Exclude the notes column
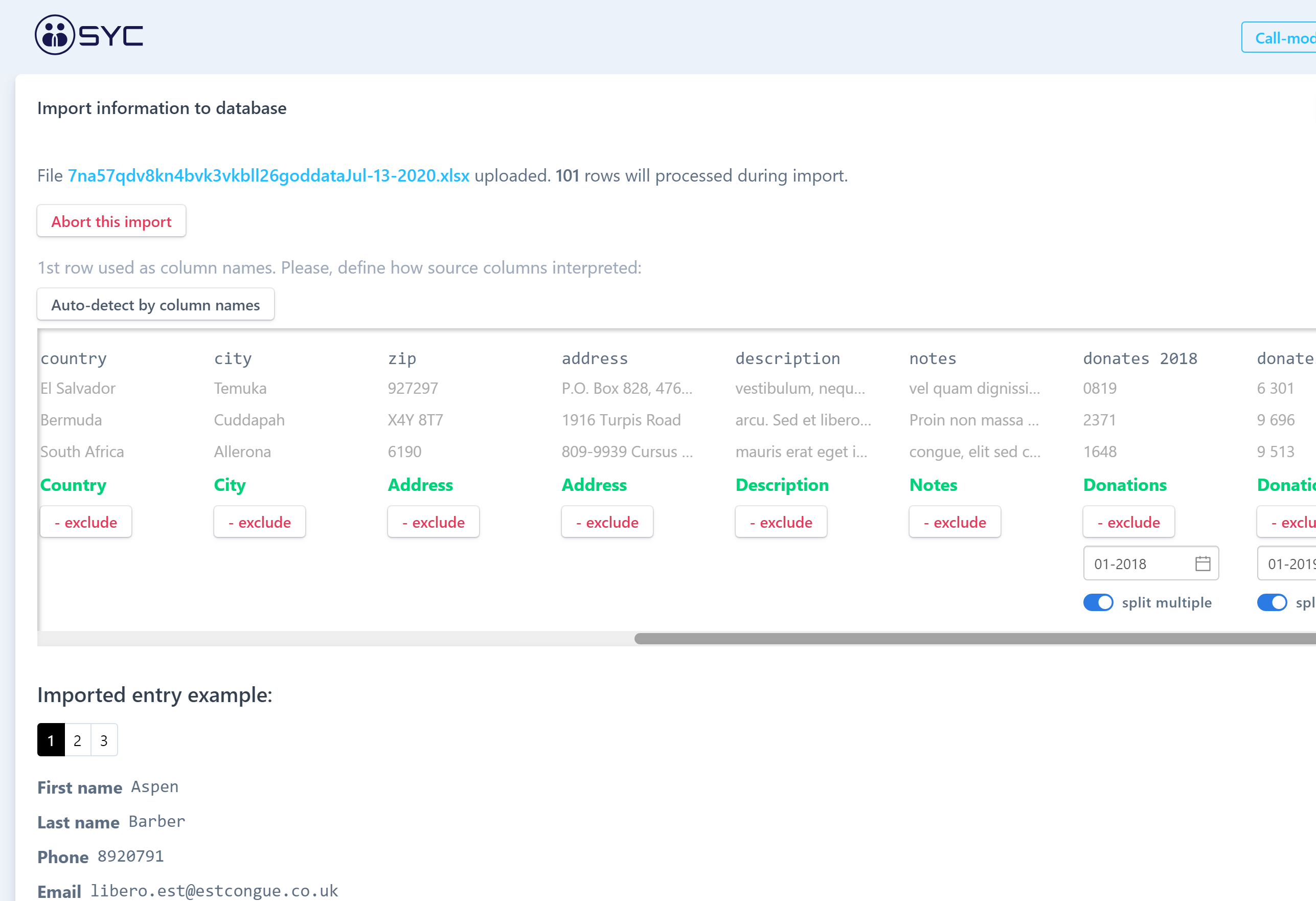Image resolution: width=1316 pixels, height=901 pixels. [x=955, y=522]
